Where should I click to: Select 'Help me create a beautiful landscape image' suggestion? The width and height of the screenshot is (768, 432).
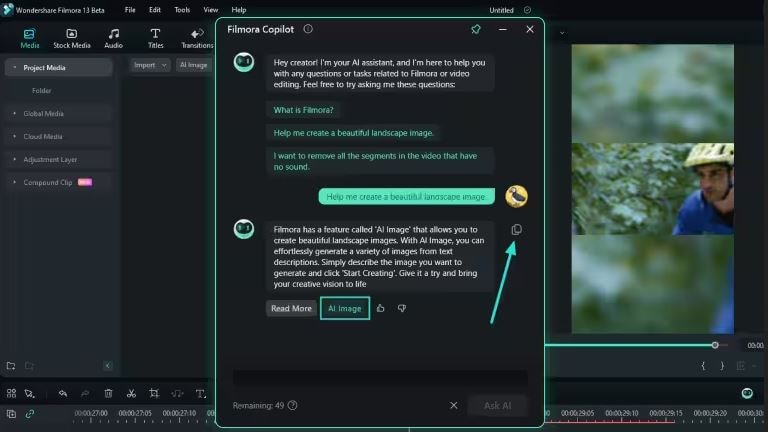(353, 133)
